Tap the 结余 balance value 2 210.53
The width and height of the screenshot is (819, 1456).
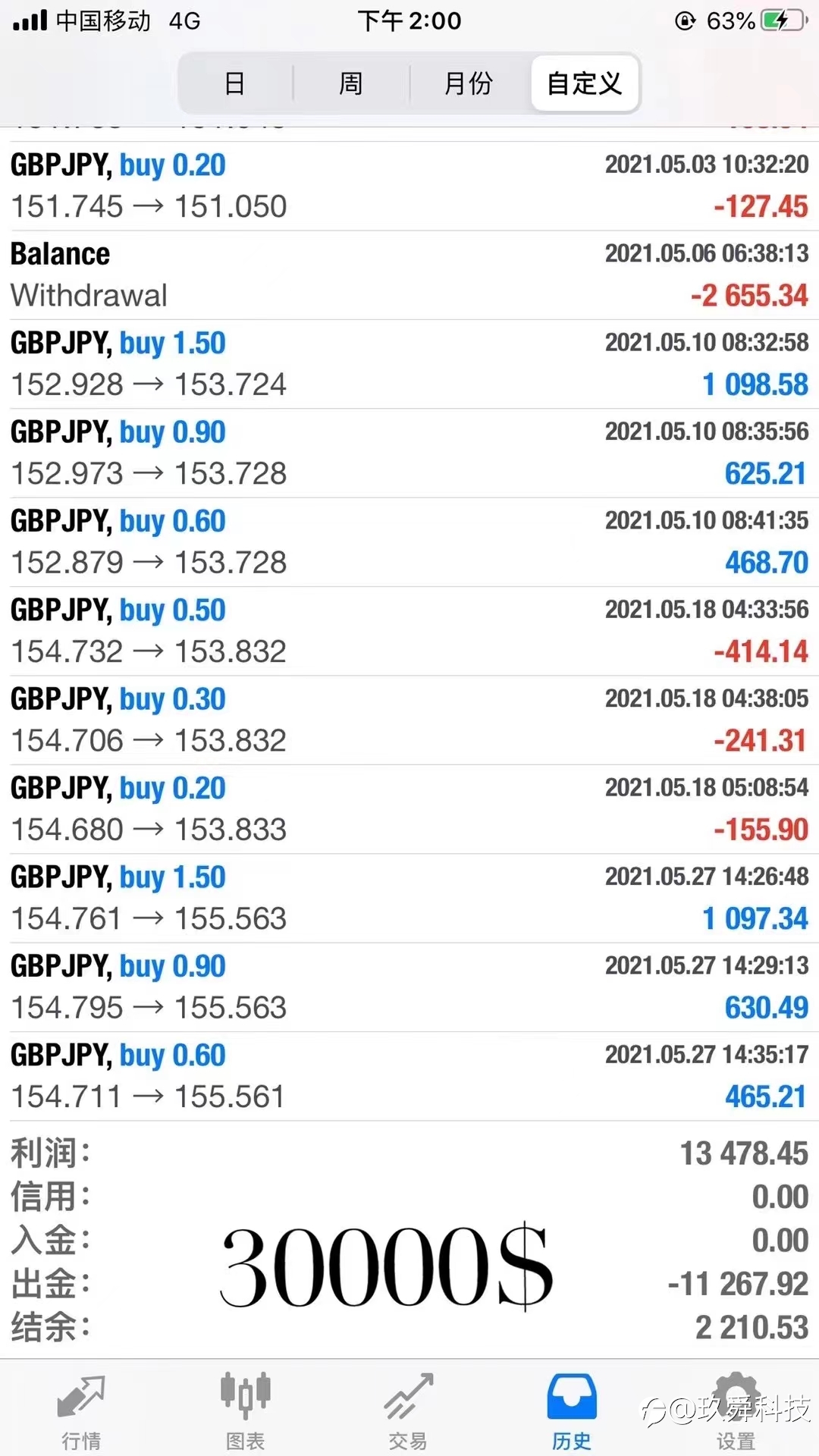[752, 1328]
